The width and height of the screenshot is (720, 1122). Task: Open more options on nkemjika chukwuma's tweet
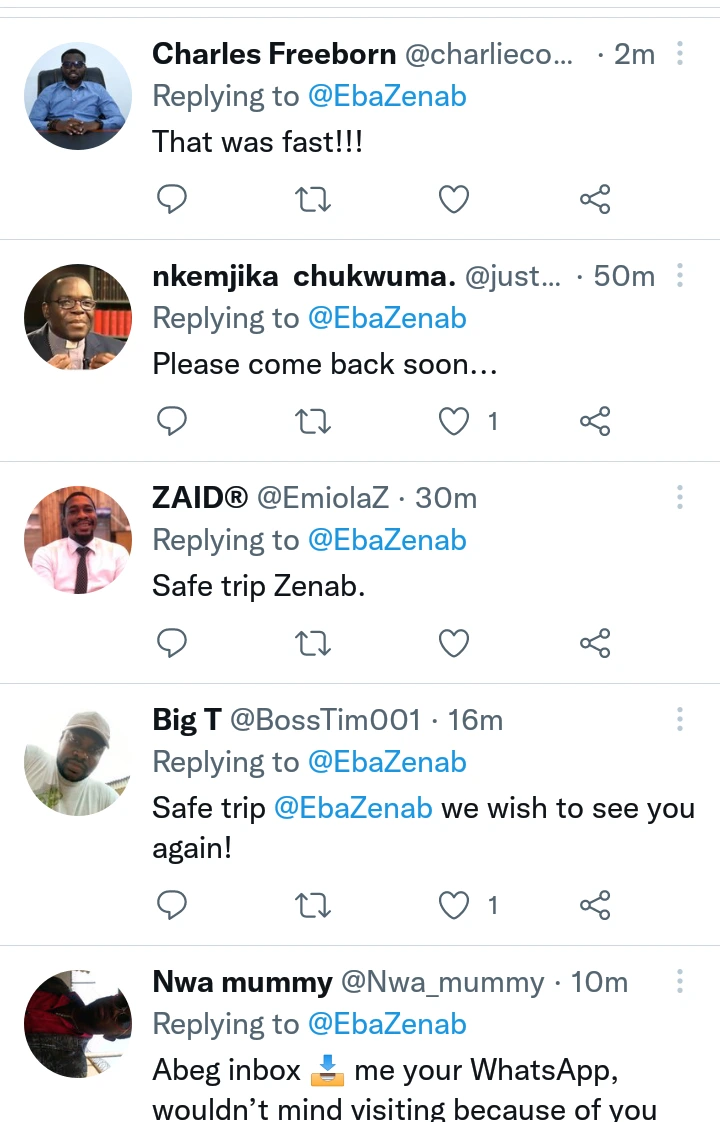(x=680, y=275)
